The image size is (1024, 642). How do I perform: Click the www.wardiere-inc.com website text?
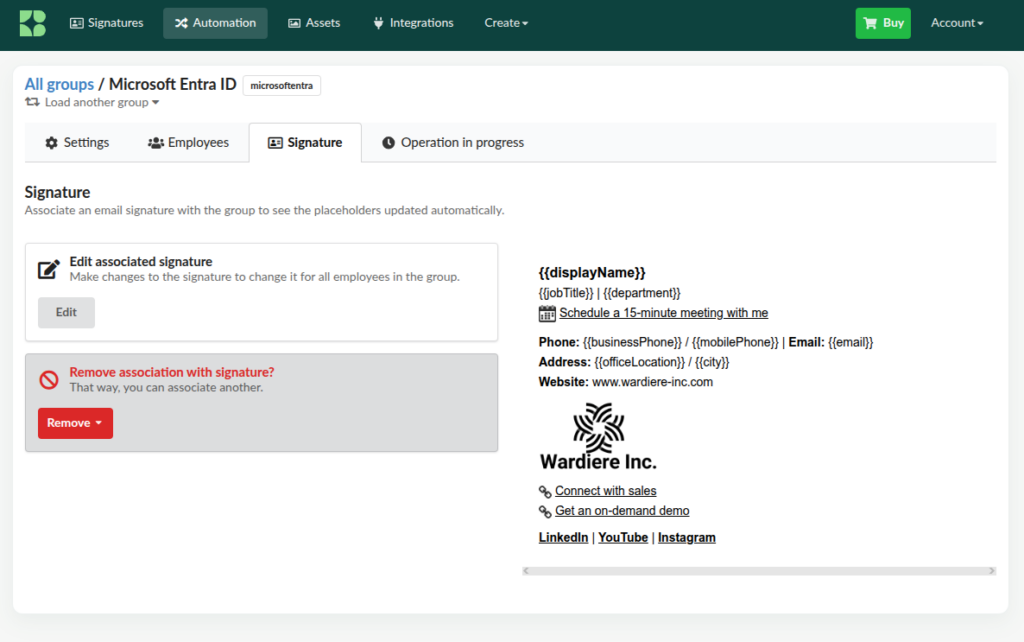[x=652, y=382]
